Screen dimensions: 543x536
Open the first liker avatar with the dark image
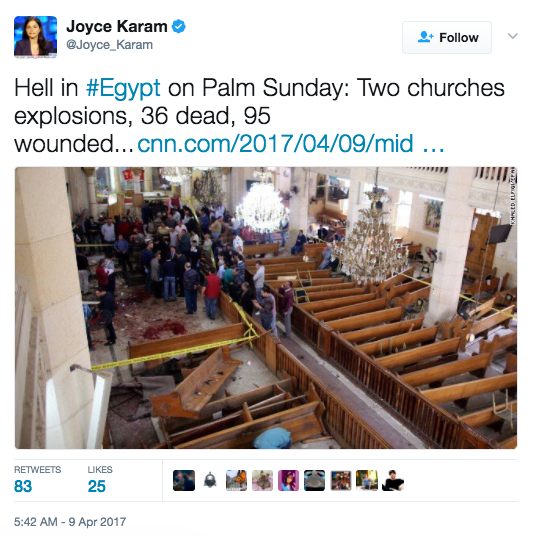pos(184,480)
